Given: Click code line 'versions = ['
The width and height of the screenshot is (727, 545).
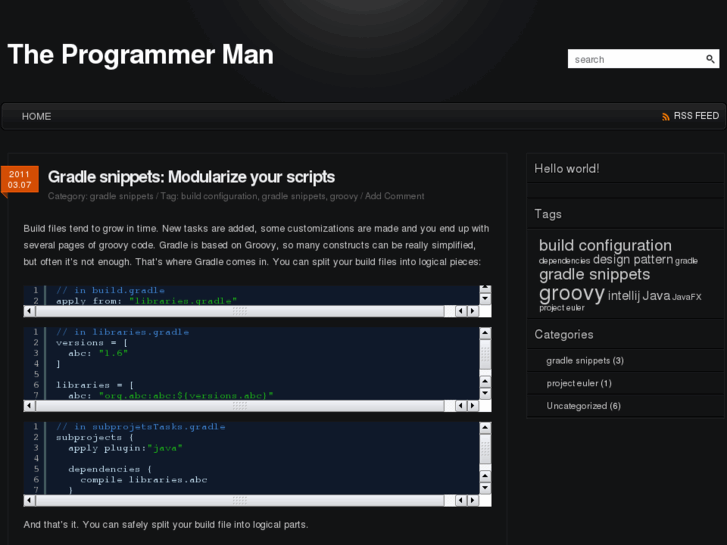Looking at the screenshot, I should coord(92,343).
